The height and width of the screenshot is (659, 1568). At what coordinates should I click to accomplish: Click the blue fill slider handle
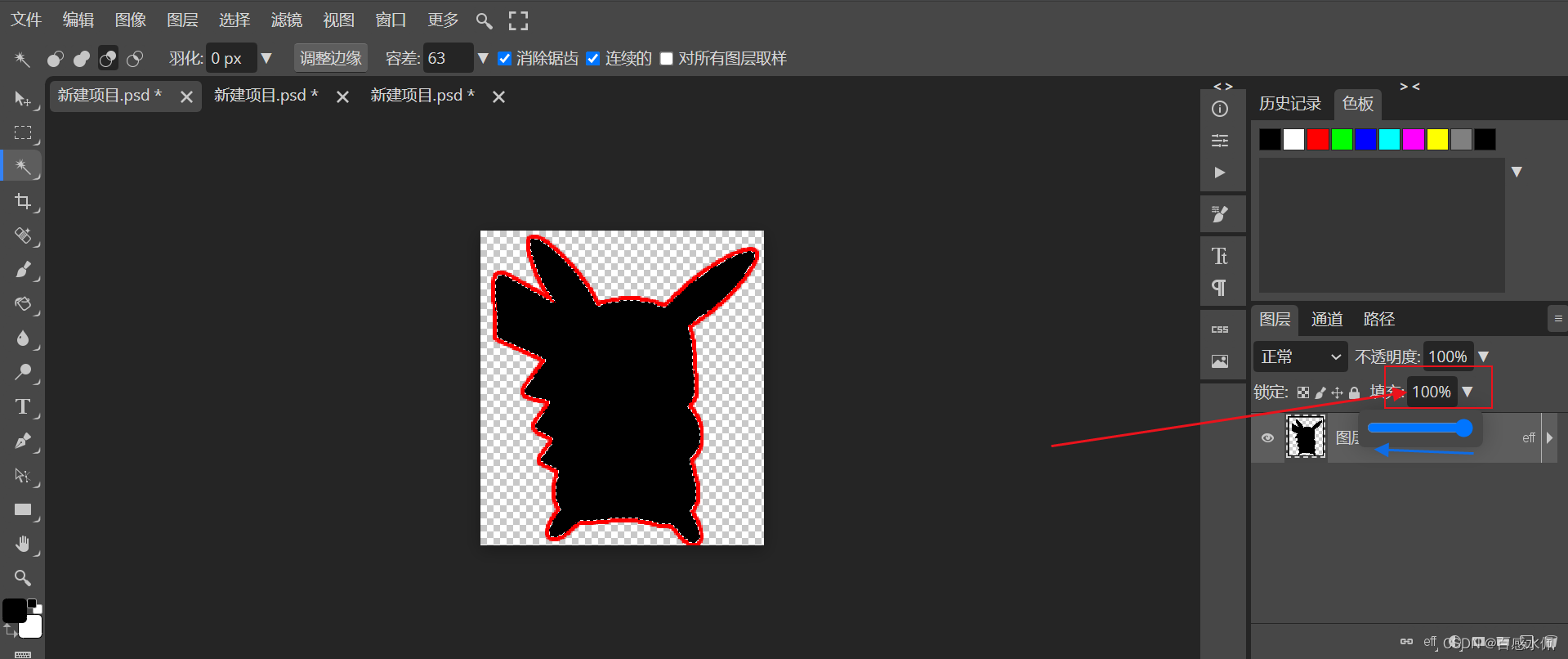tap(1463, 428)
